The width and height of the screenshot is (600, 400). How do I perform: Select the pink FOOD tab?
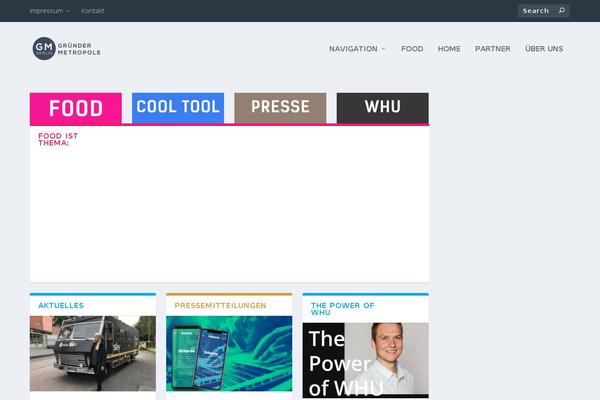(76, 108)
